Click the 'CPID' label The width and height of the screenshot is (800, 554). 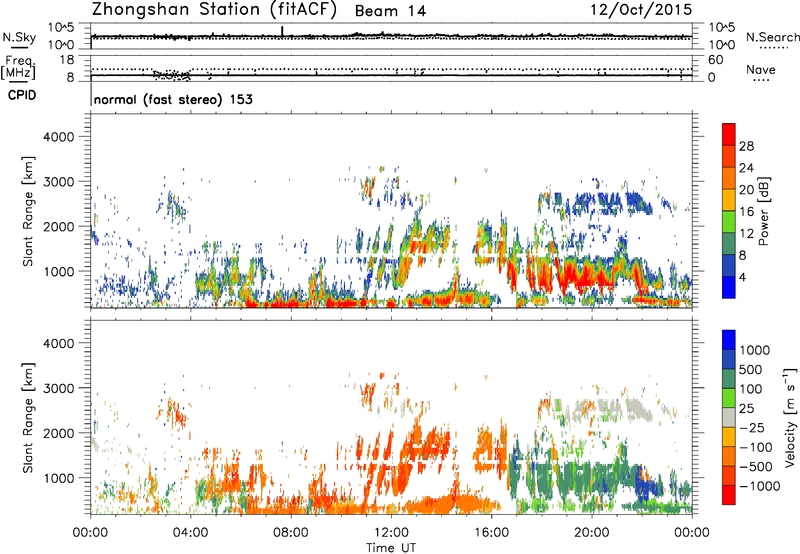(22, 95)
